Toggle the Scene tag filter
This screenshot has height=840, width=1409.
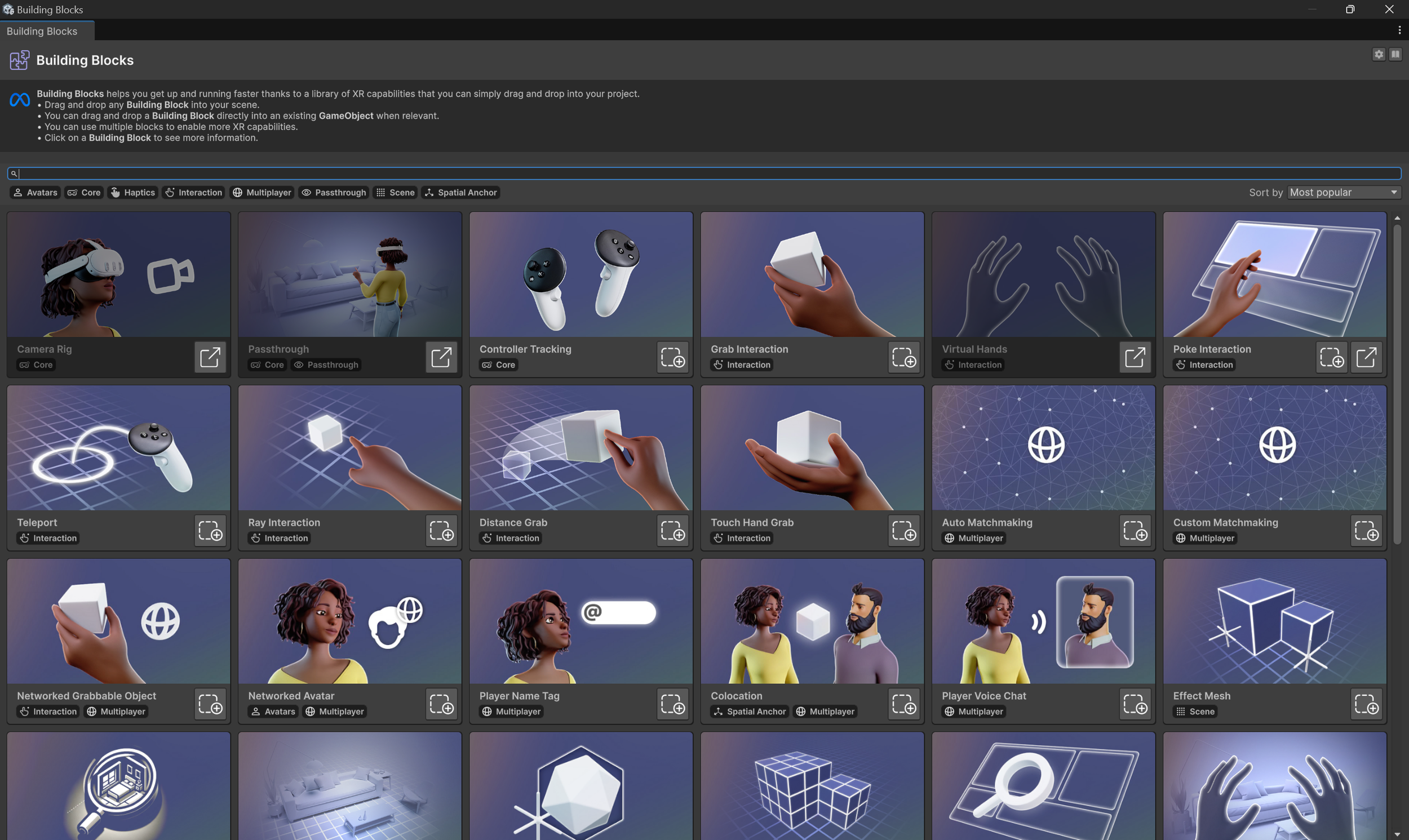pyautogui.click(x=395, y=193)
